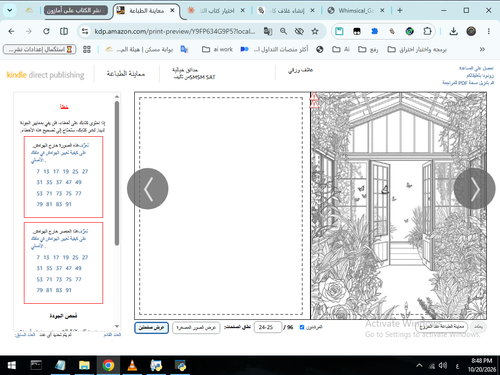The image size is (500, 375).
Task: Expand the برمجه واختيار اختراق bookmarks folder
Action: tap(417, 49)
